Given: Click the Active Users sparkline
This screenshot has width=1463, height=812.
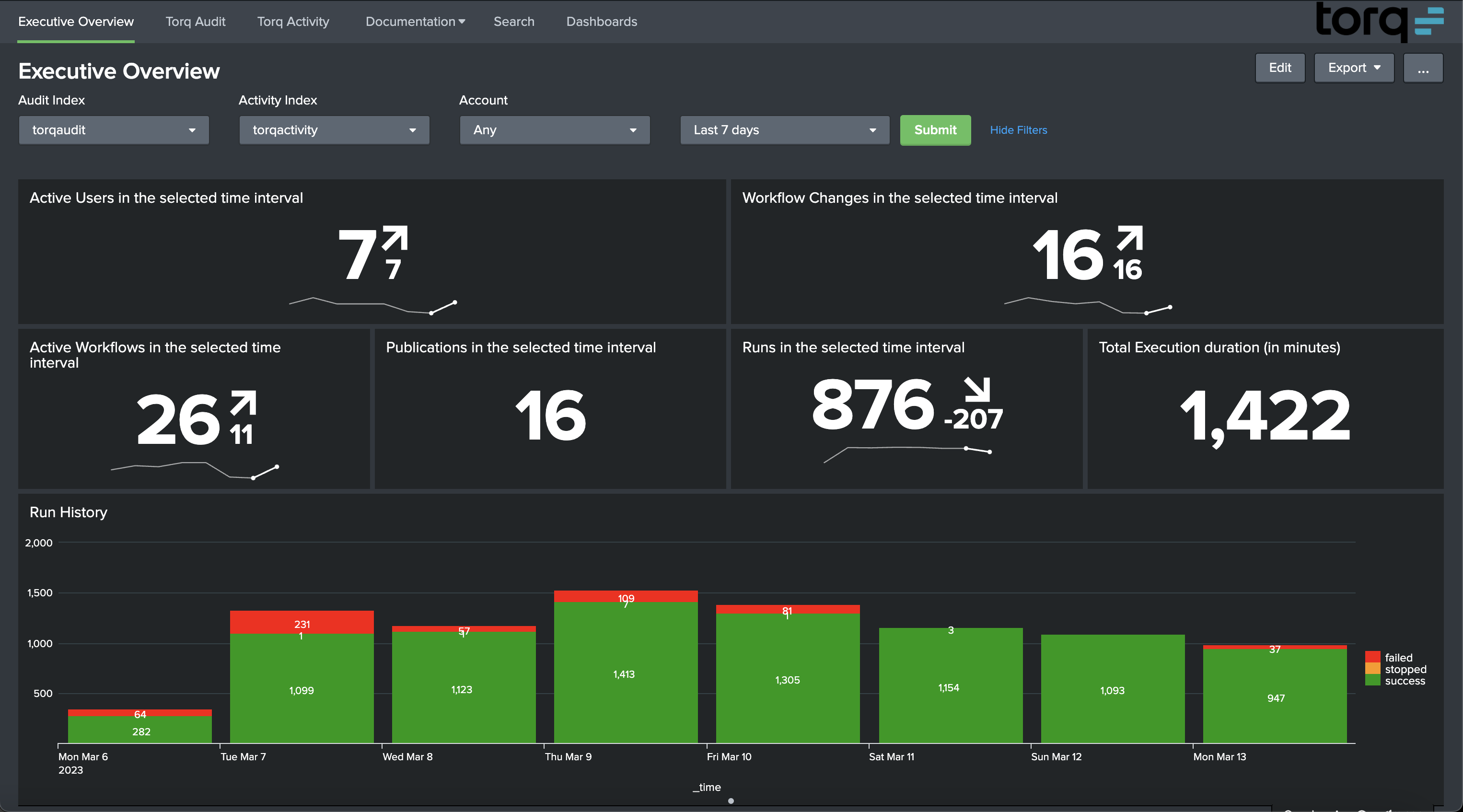Looking at the screenshot, I should (x=372, y=305).
